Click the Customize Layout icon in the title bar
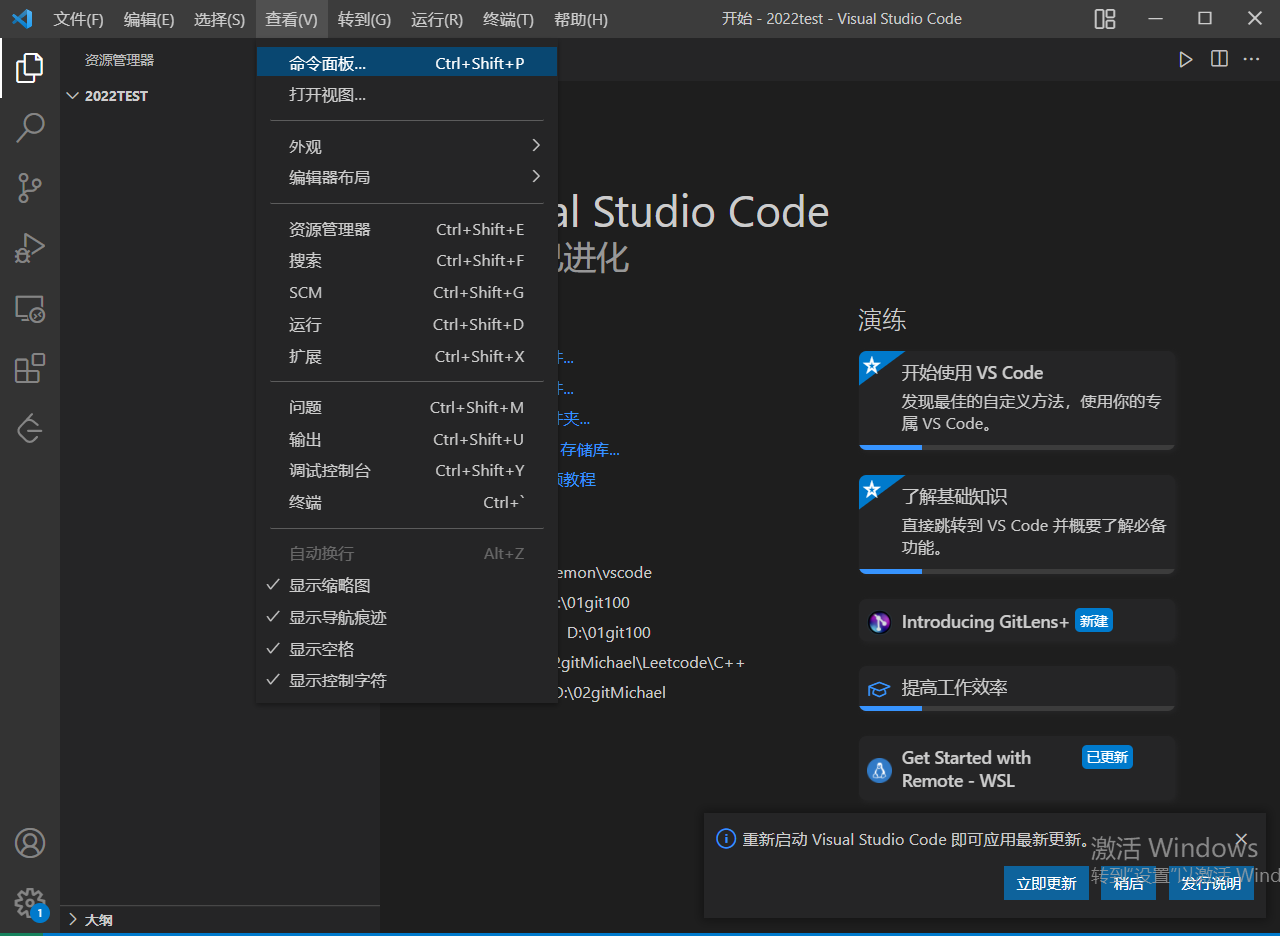 coord(1105,19)
